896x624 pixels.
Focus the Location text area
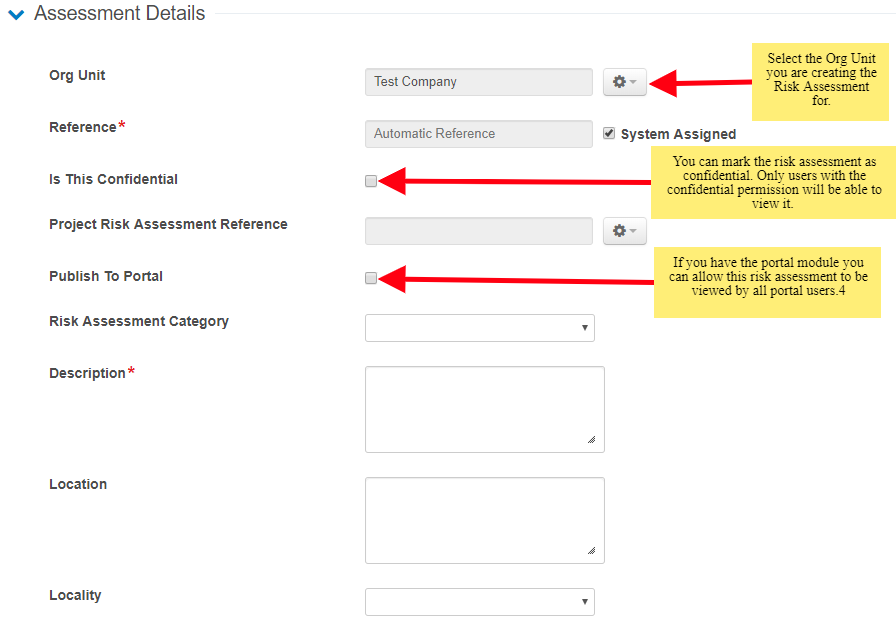pos(484,520)
